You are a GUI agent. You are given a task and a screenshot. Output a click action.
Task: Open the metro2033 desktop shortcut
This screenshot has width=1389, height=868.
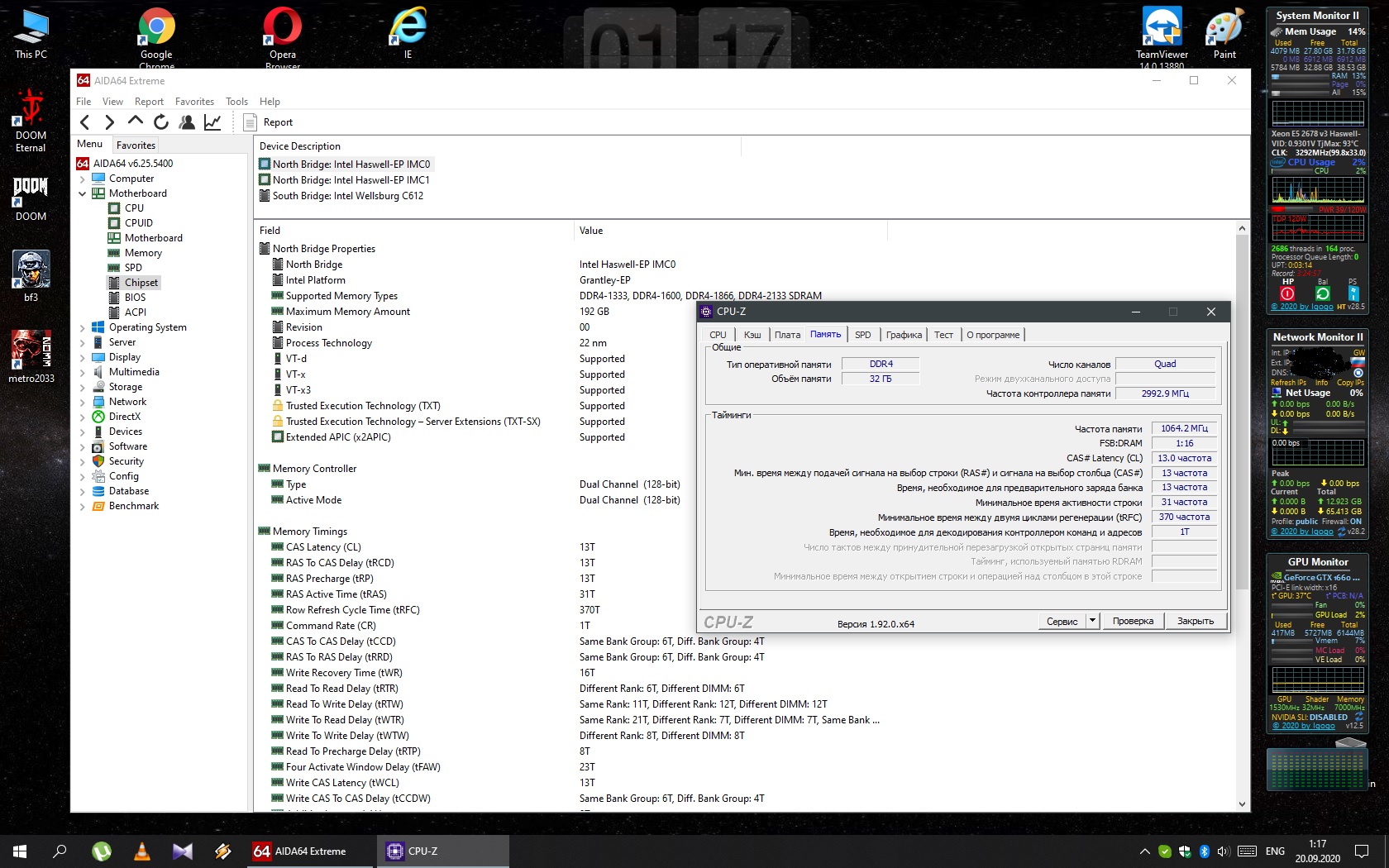coord(31,357)
